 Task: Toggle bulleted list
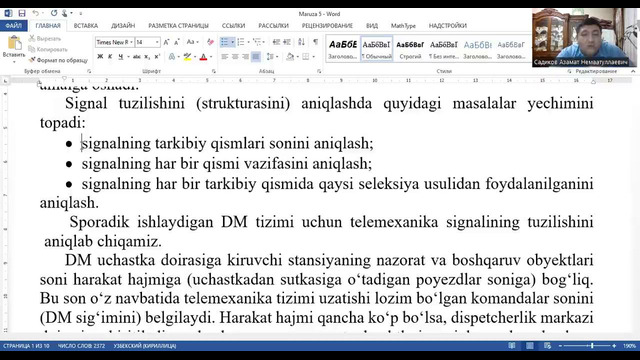[224, 42]
